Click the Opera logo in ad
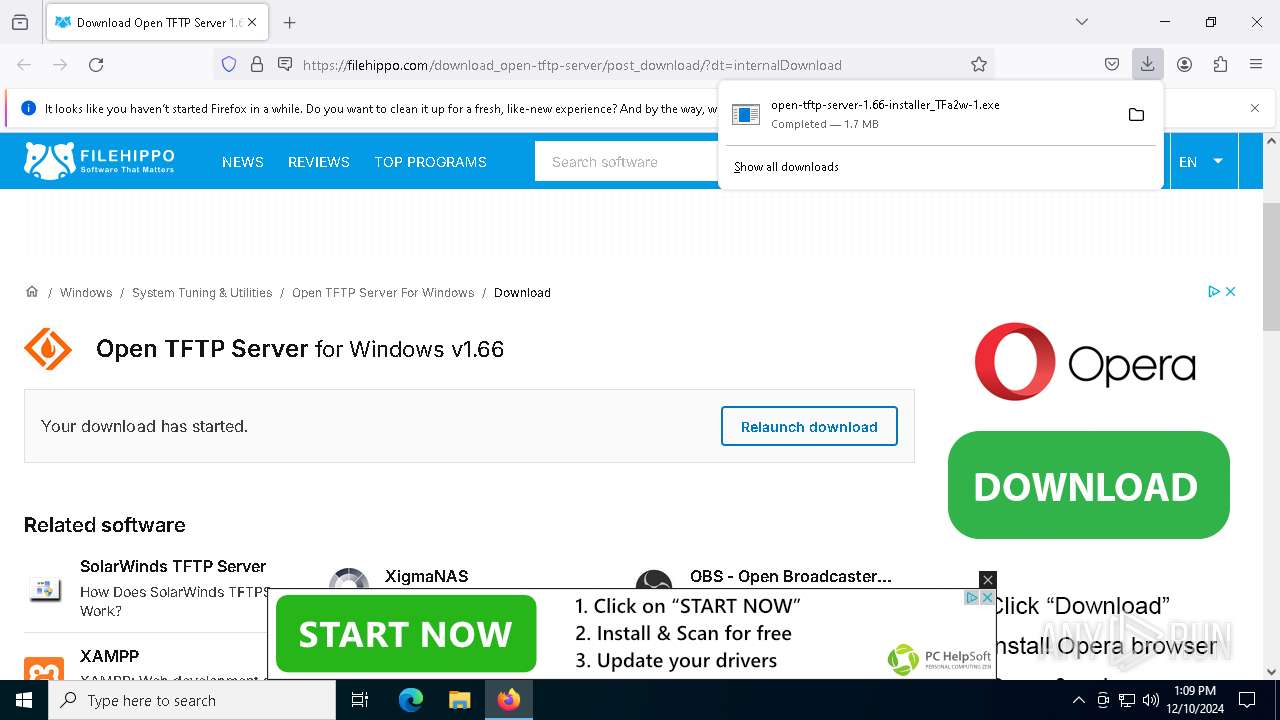This screenshot has width=1280, height=720. tap(1085, 362)
